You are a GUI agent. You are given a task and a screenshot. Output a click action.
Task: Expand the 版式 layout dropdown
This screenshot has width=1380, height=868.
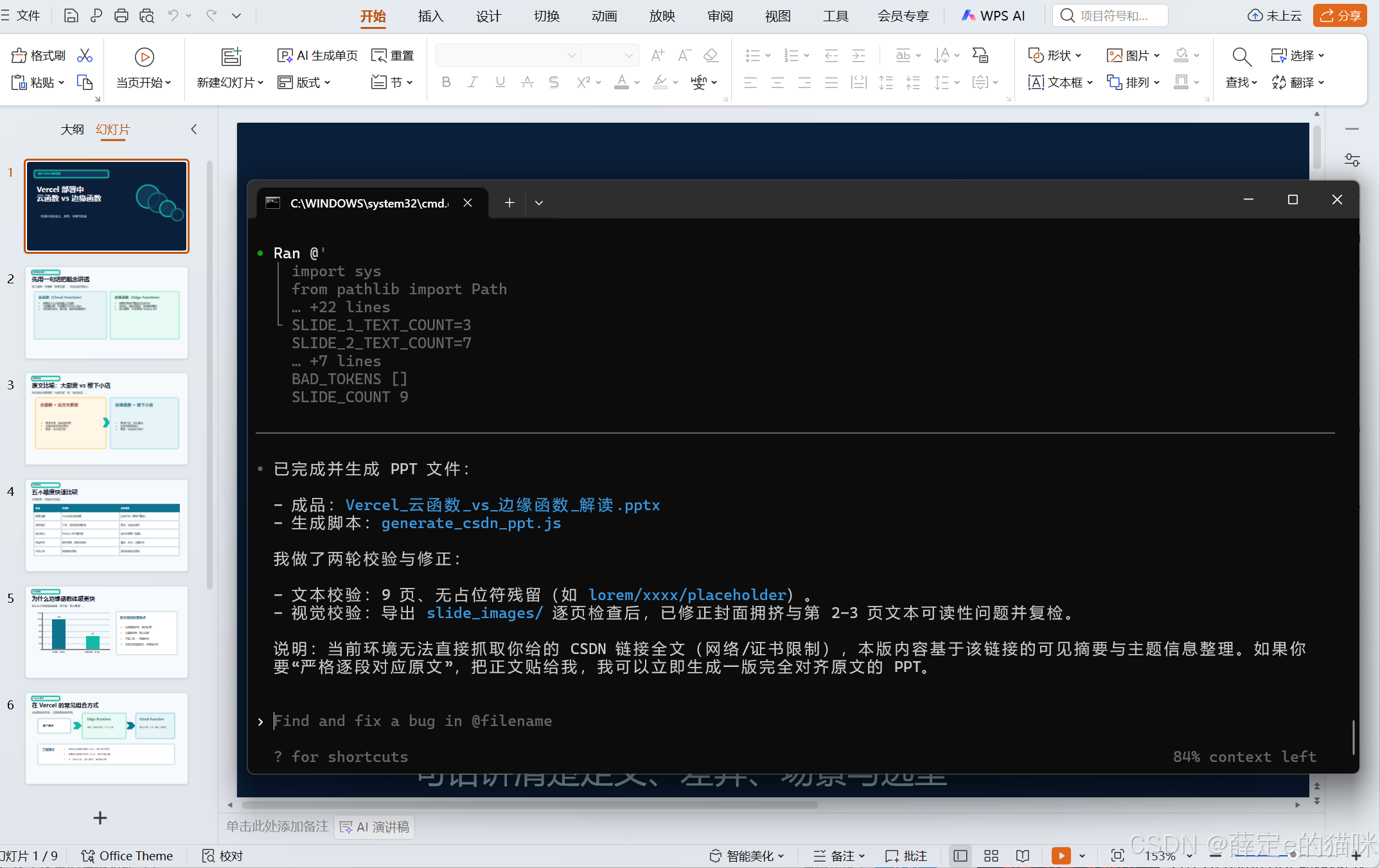click(304, 82)
